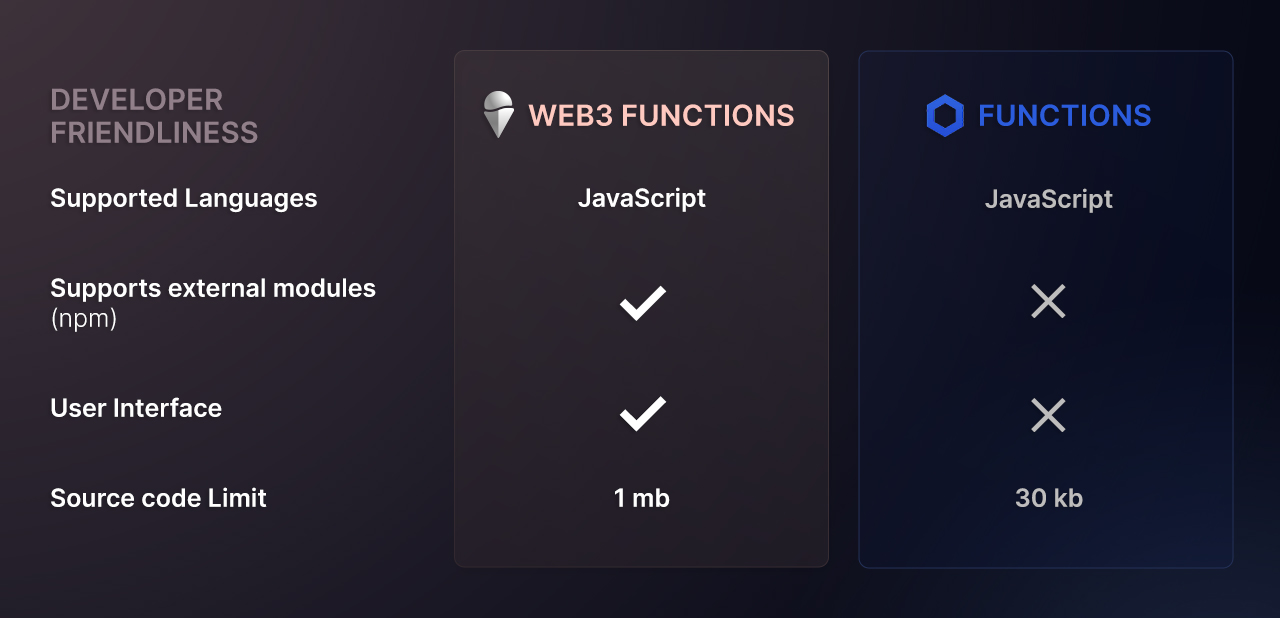Click the Supports external modules label

[213, 288]
